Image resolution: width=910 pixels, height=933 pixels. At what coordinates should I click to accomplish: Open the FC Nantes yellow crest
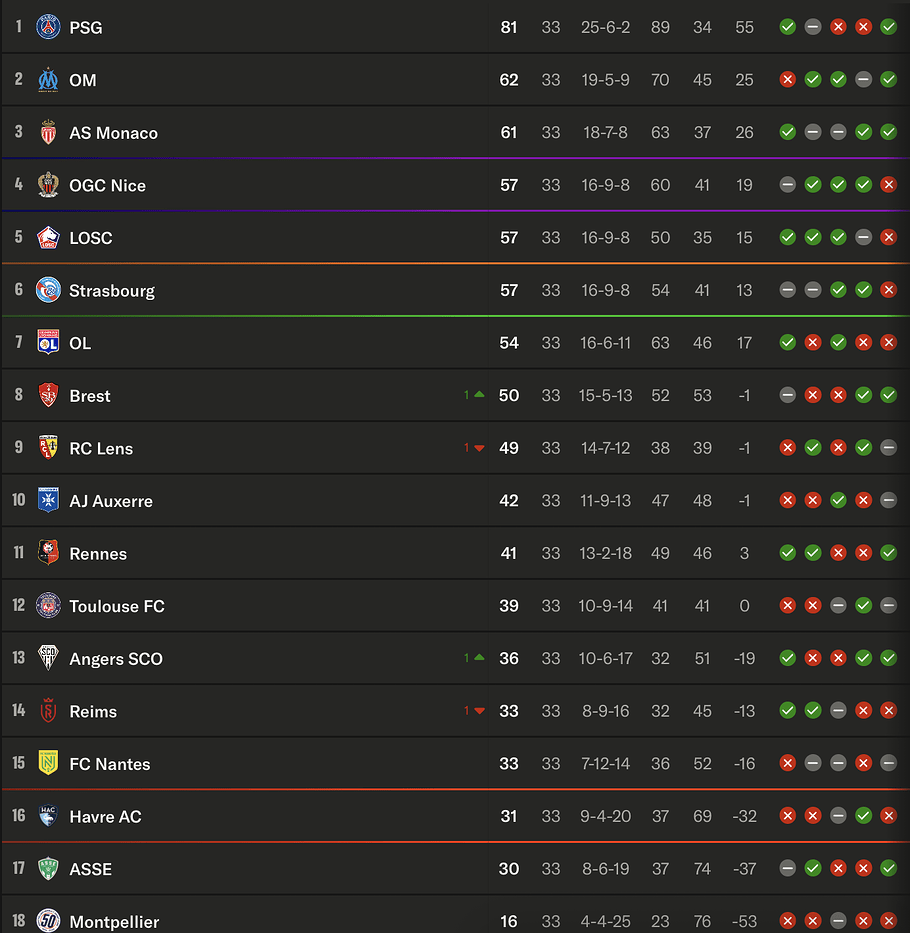(48, 763)
